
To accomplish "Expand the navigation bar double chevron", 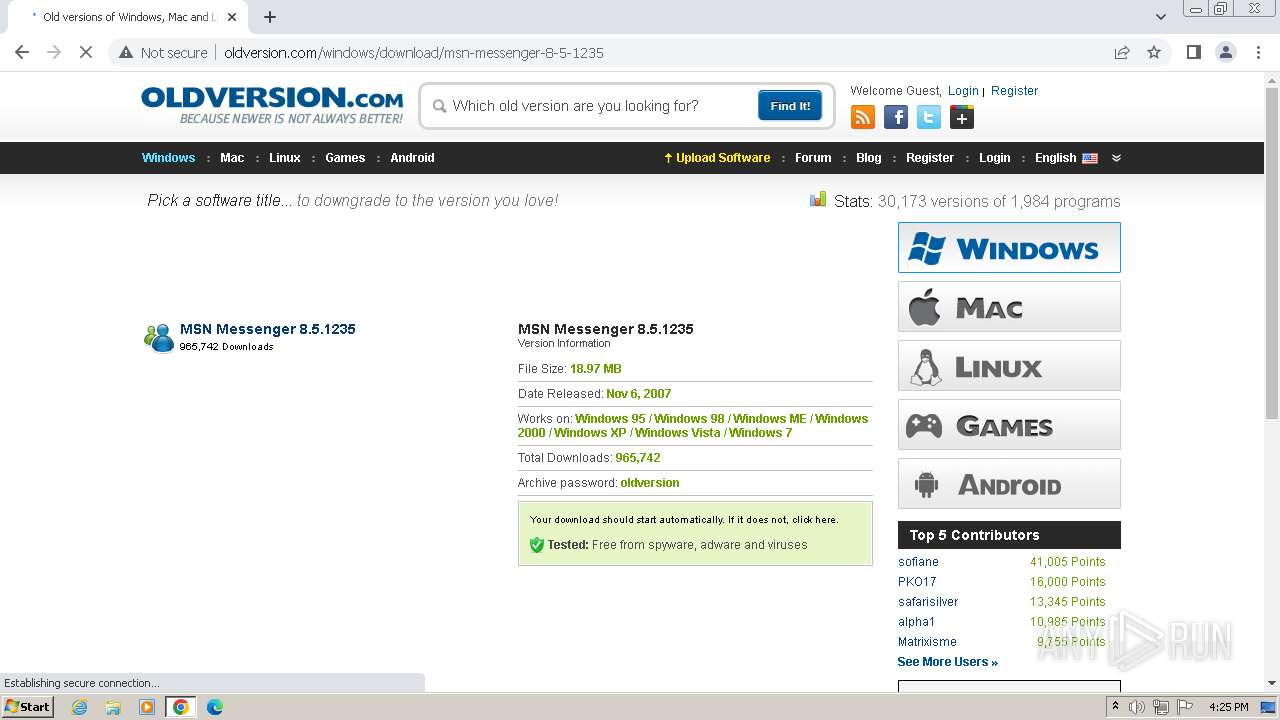I will [1116, 158].
